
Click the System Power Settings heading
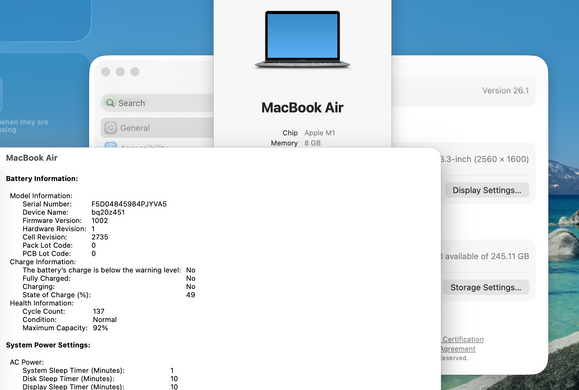tap(48, 345)
